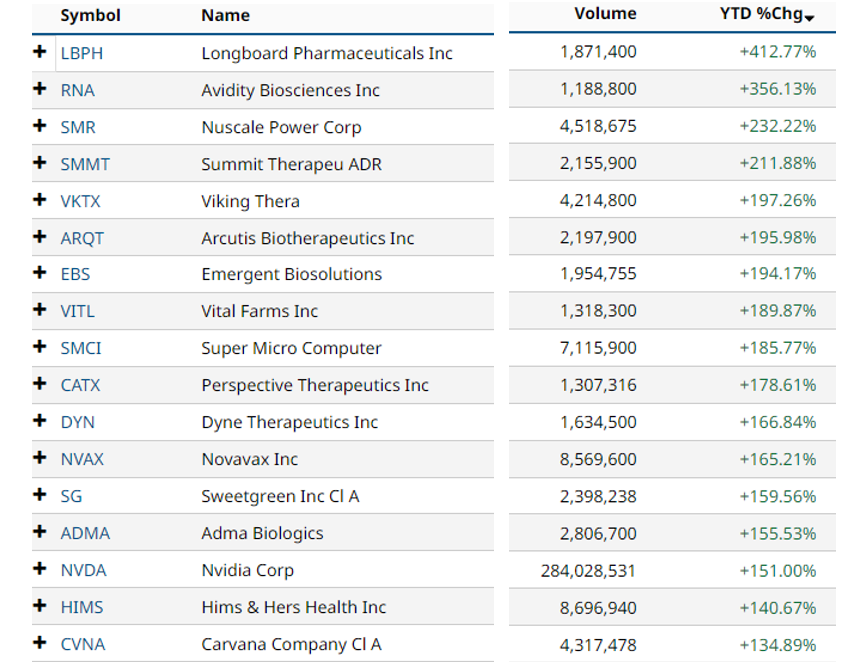Click the Name column header
Image resolution: width=842 pixels, height=662 pixels.
tap(225, 15)
